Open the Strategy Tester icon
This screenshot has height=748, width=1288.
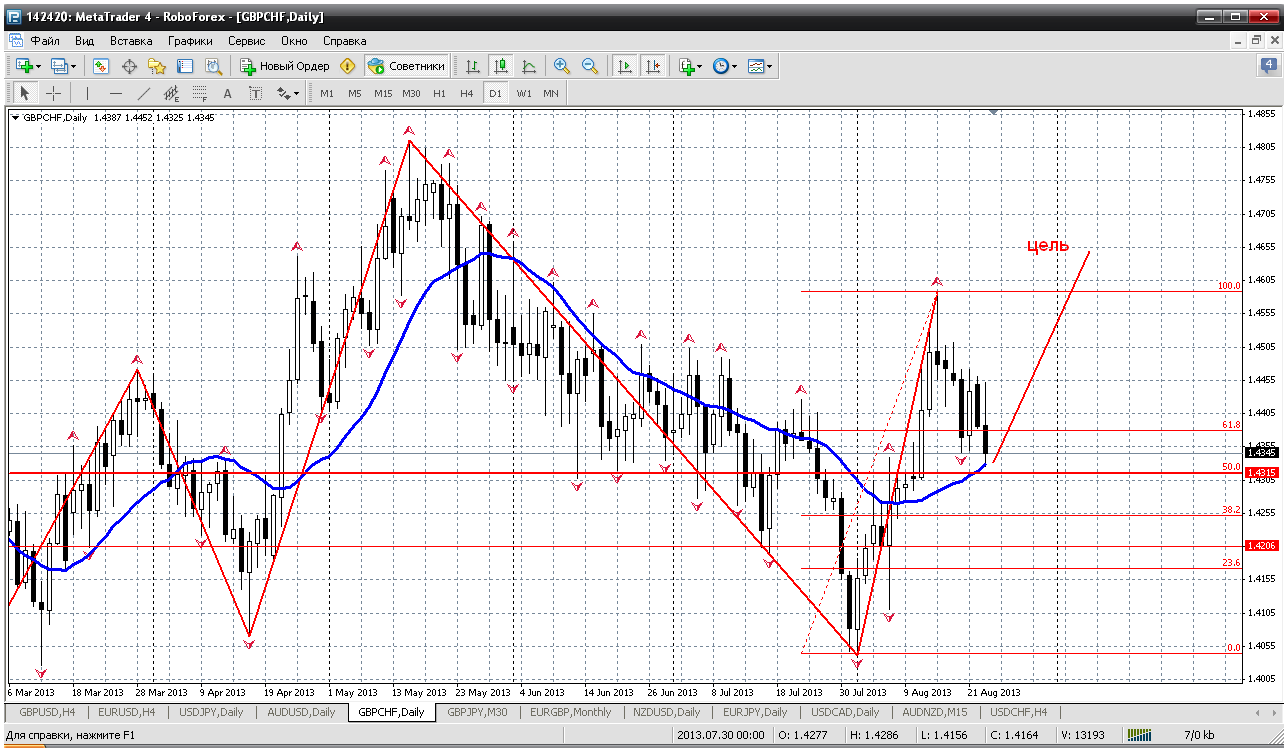(213, 66)
